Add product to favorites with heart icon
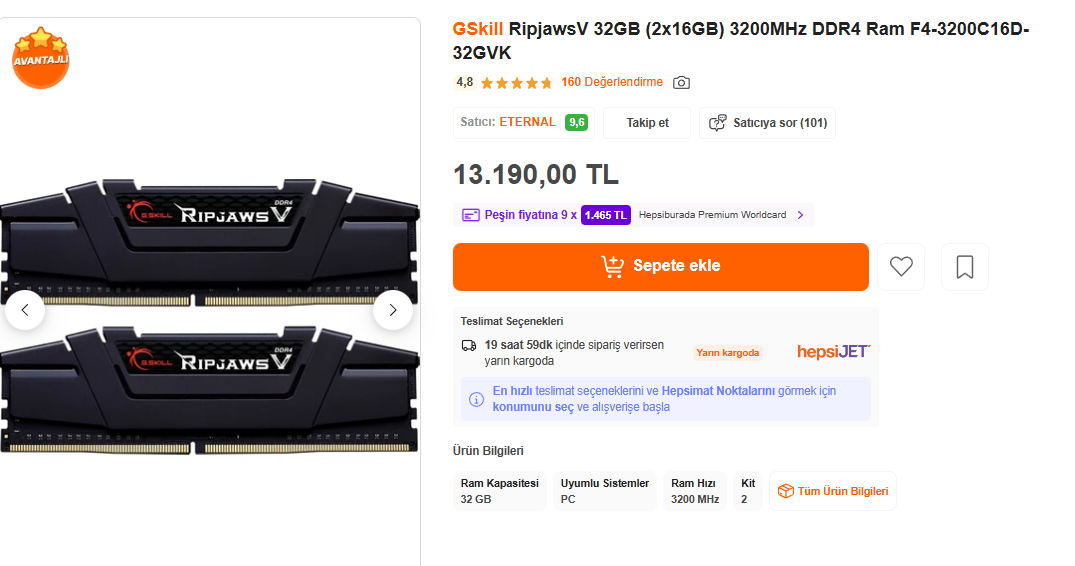1075x566 pixels. coord(901,267)
